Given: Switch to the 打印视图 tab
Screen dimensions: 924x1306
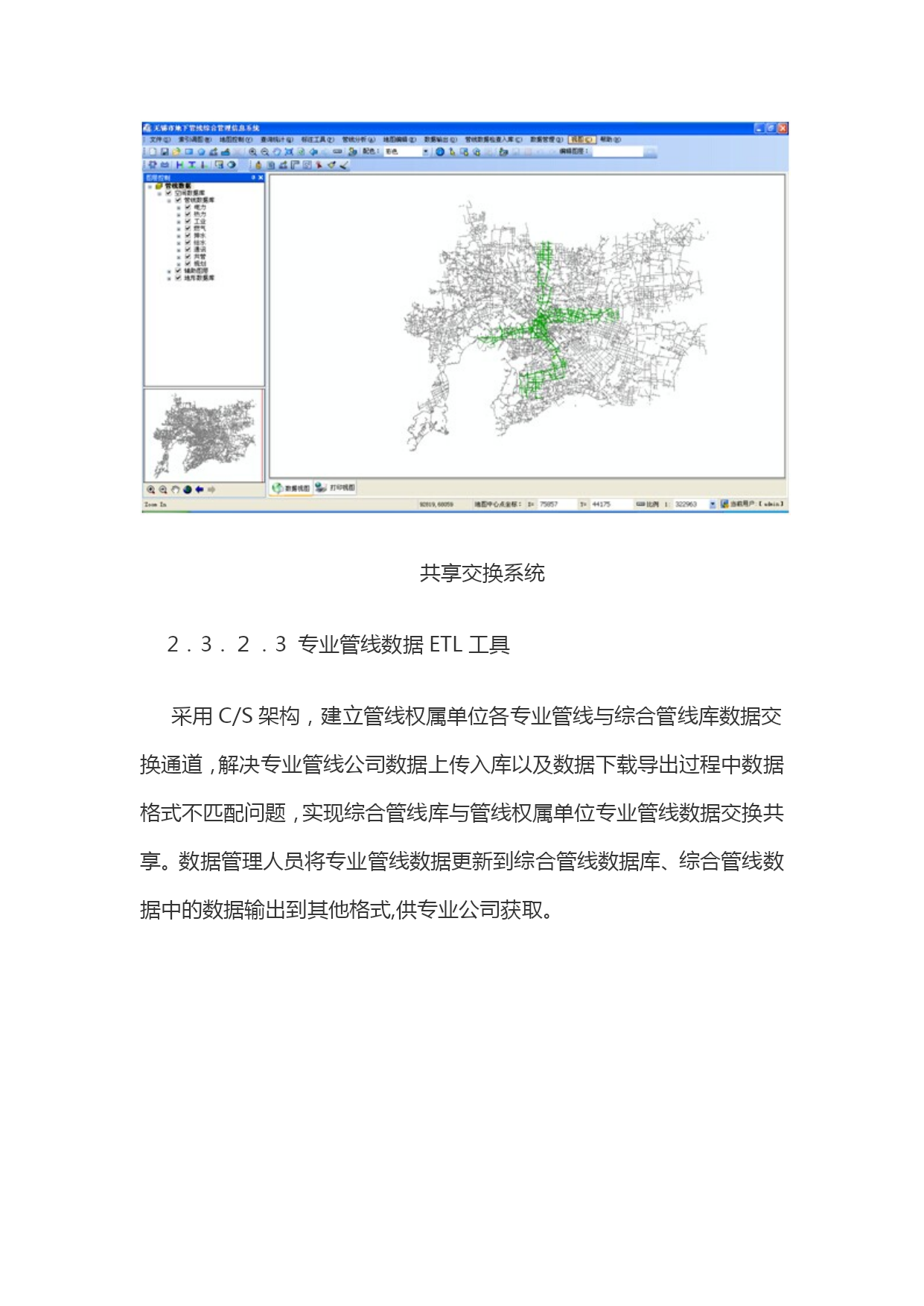Looking at the screenshot, I should coord(336,488).
